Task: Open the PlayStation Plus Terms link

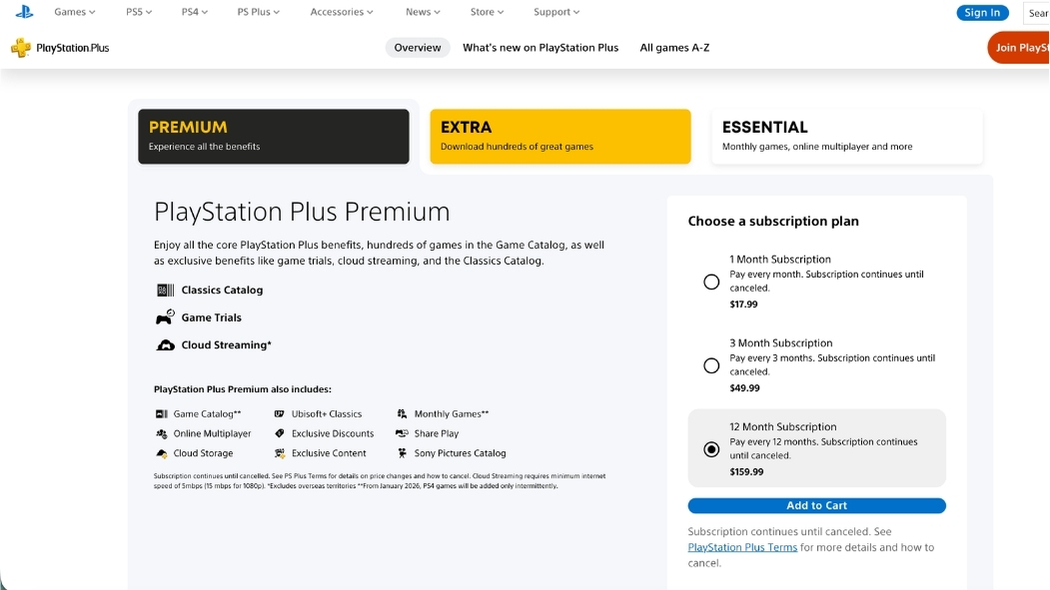Action: click(x=742, y=547)
